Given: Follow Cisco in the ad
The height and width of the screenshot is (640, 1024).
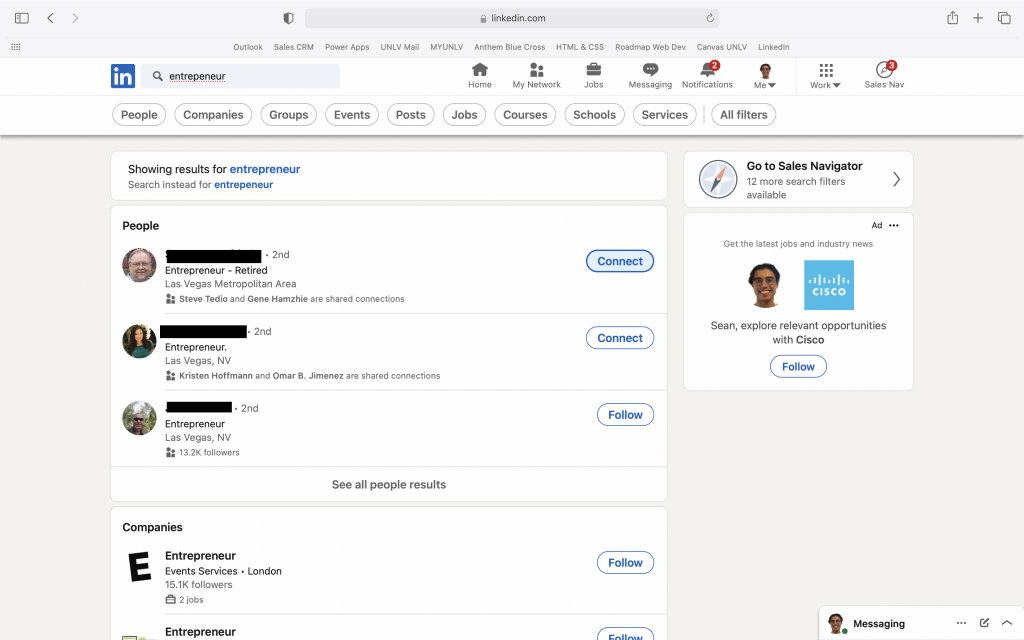Looking at the screenshot, I should coord(798,366).
